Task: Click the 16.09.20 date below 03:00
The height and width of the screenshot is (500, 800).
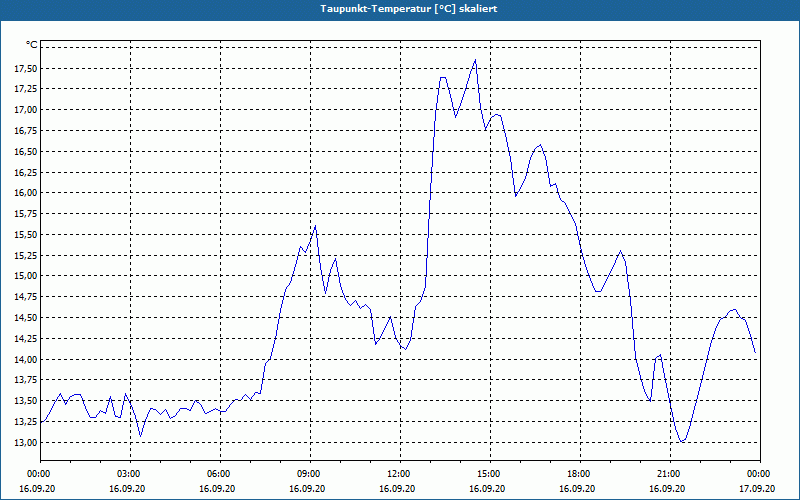Action: click(128, 488)
